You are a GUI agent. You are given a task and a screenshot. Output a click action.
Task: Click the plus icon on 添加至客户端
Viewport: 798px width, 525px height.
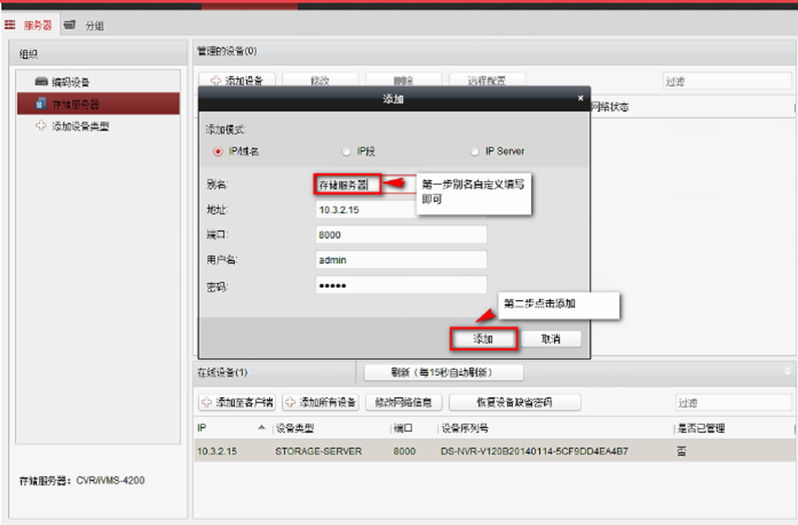coord(207,402)
